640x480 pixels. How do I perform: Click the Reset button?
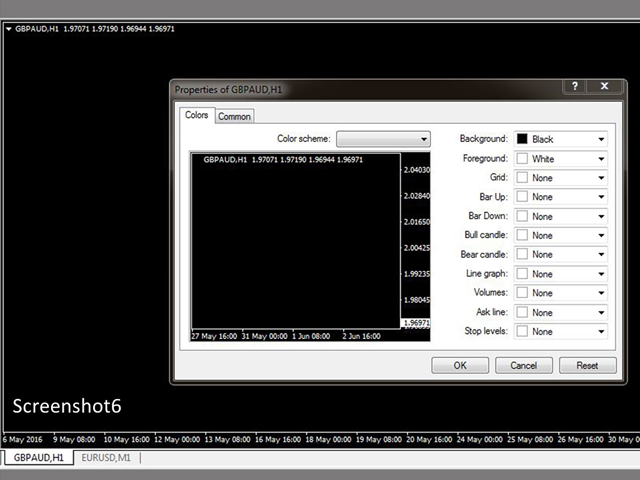pos(588,365)
